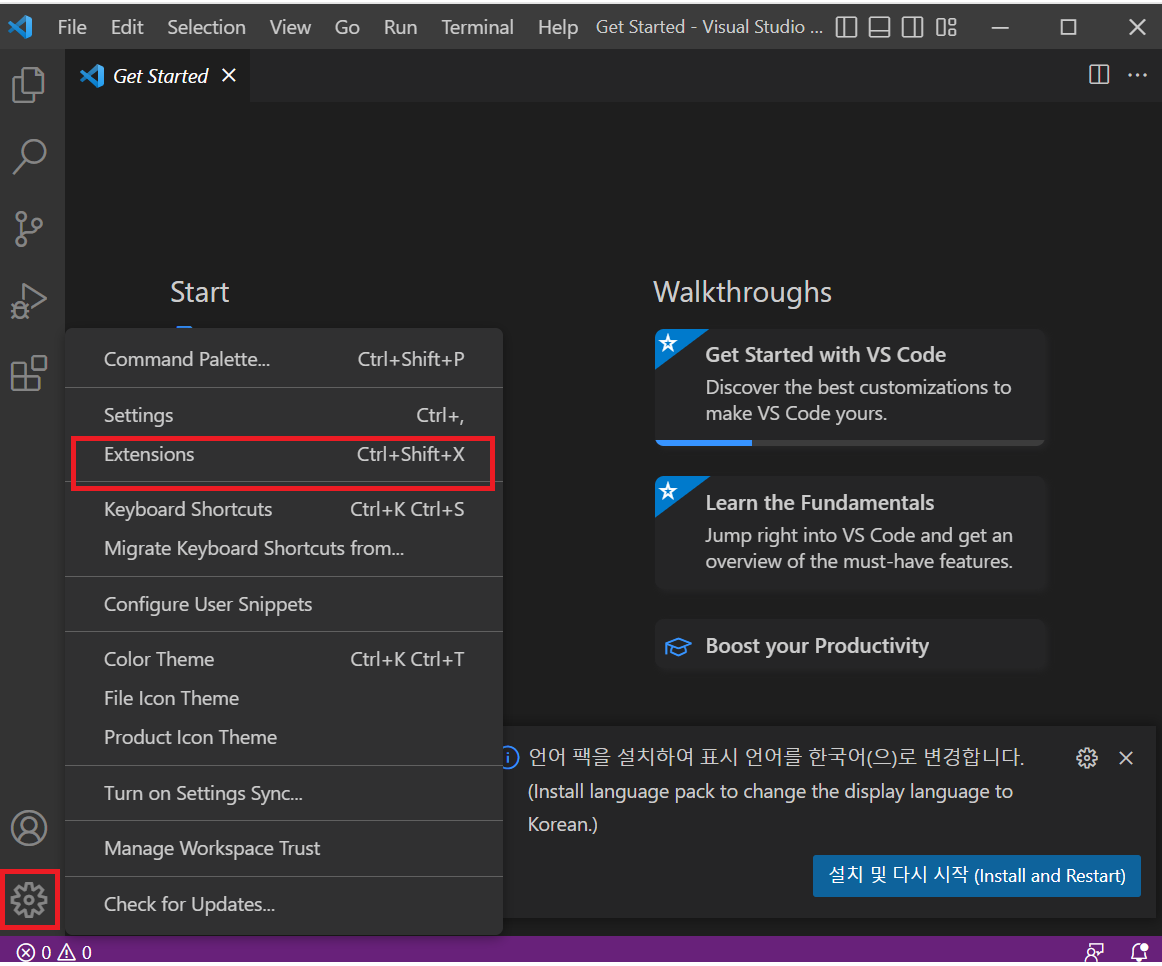Open the Accounts icon in activity bar
Image resolution: width=1162 pixels, height=966 pixels.
click(x=29, y=828)
